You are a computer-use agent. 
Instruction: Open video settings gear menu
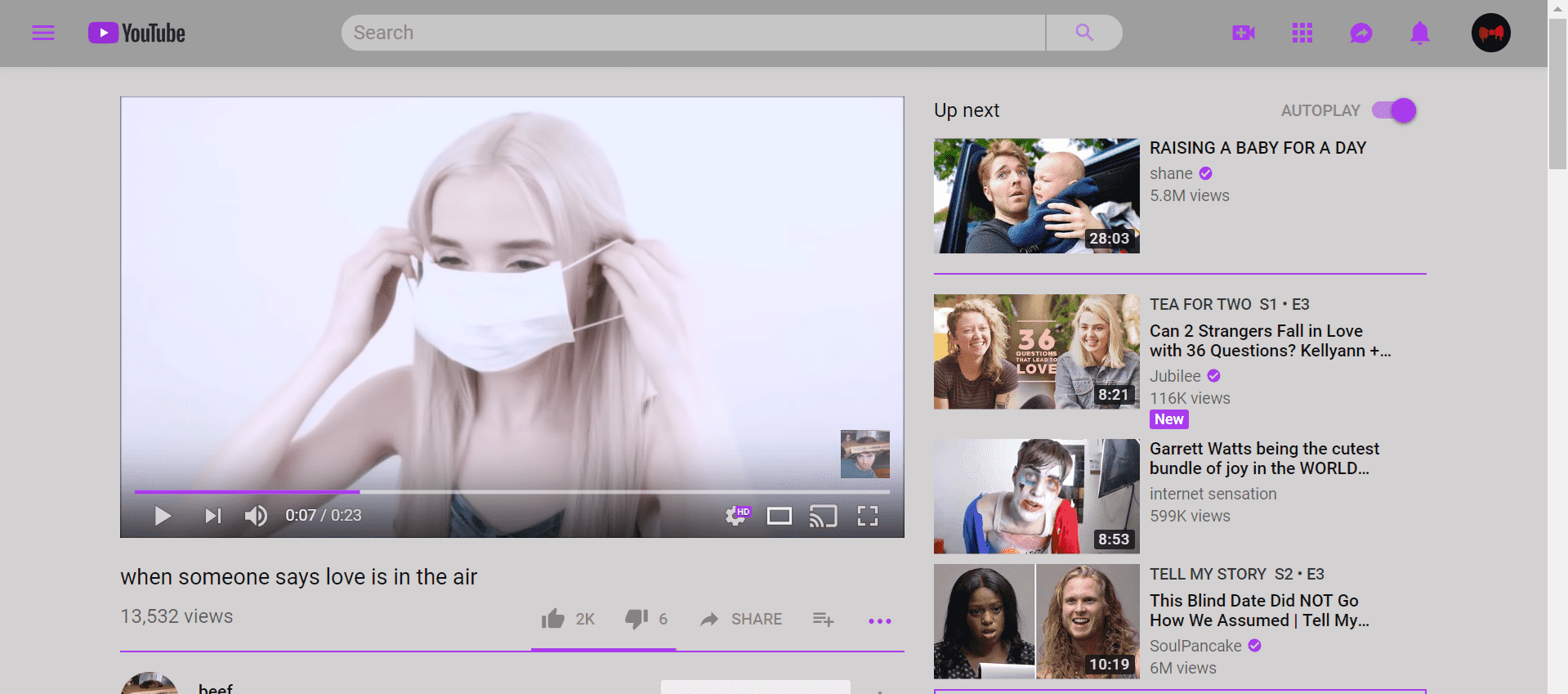coord(735,516)
